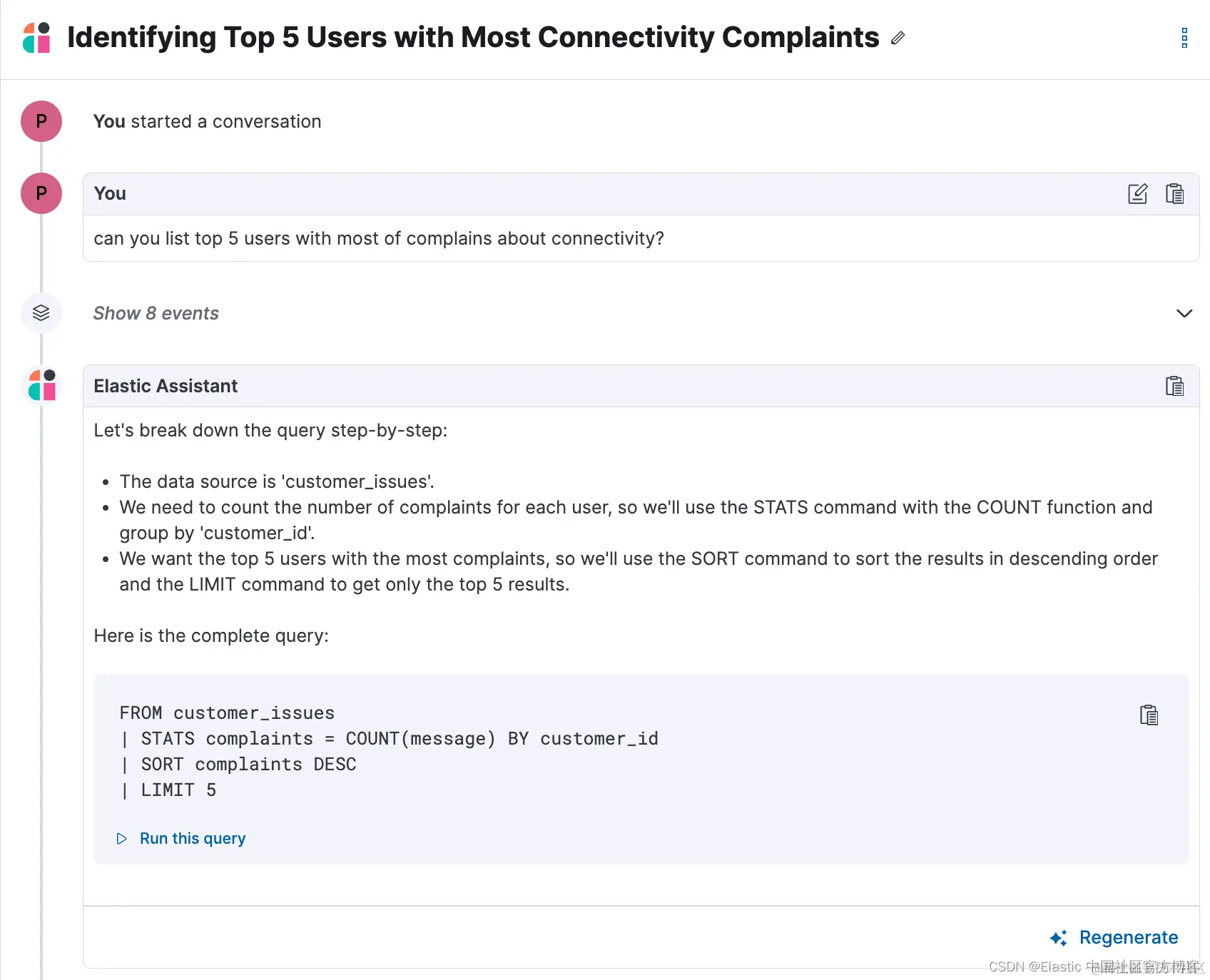Click the layers icon beside Show 8 events
Viewport: 1210px width, 980px height.
[x=41, y=313]
